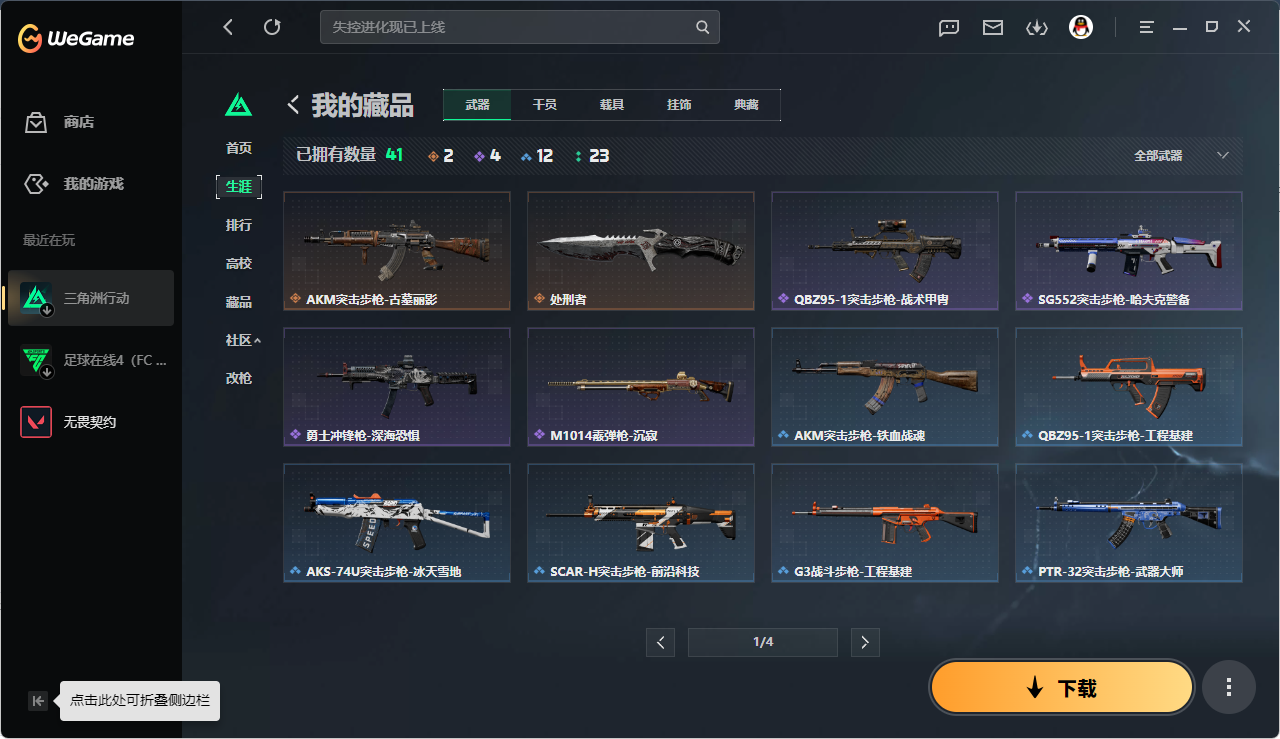Screen dimensions: 1280x739
Task: Open the three-dot more options button
Action: click(x=1229, y=687)
